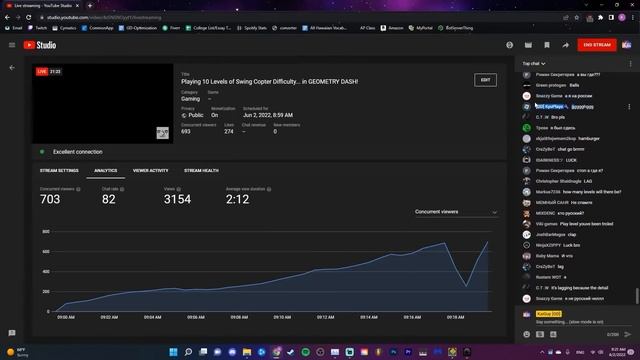
Task: Open the Twitch bookmark
Action: pos(37,28)
